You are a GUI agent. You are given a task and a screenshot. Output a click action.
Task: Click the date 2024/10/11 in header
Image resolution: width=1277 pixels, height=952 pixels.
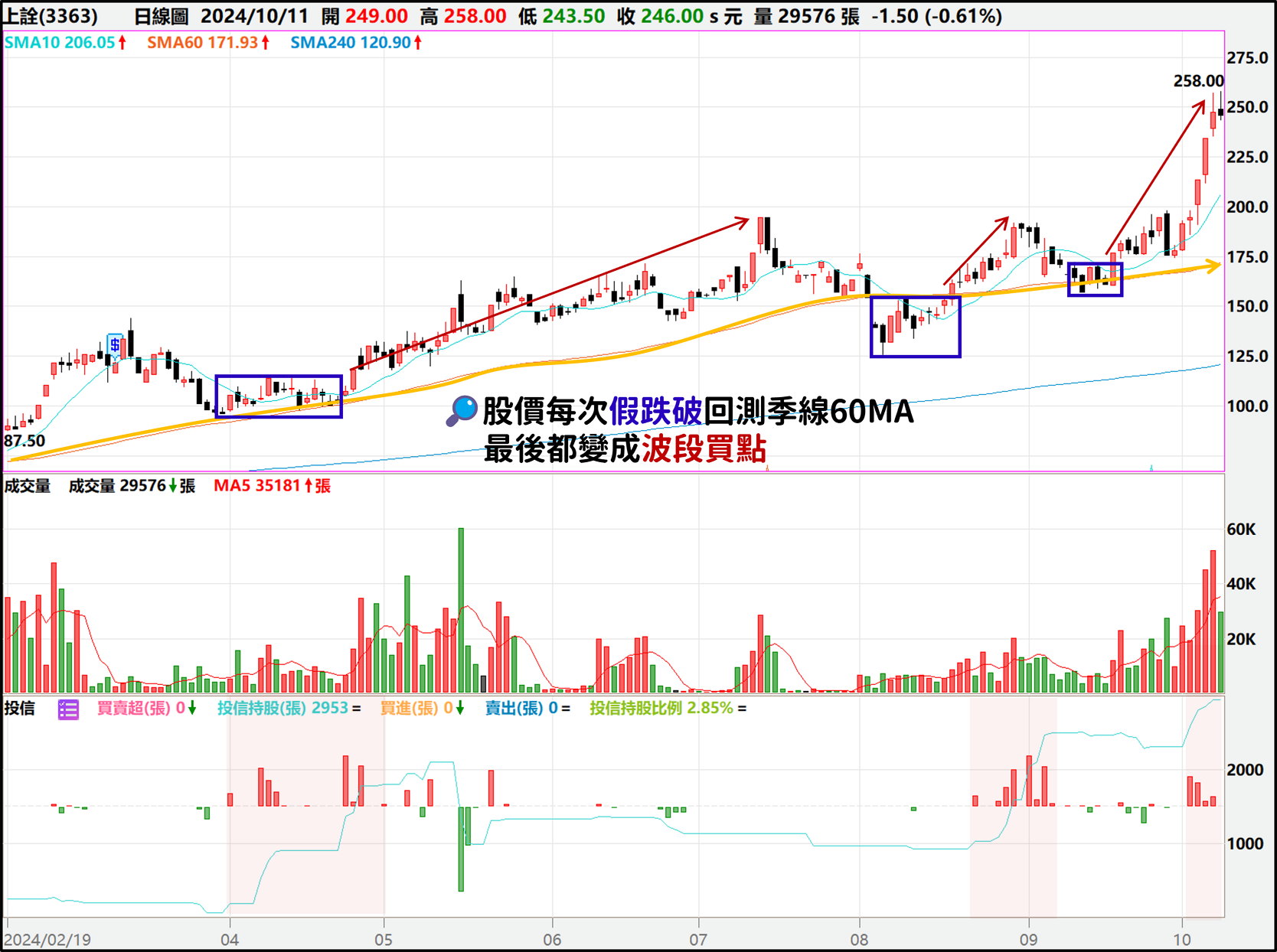pos(254,16)
